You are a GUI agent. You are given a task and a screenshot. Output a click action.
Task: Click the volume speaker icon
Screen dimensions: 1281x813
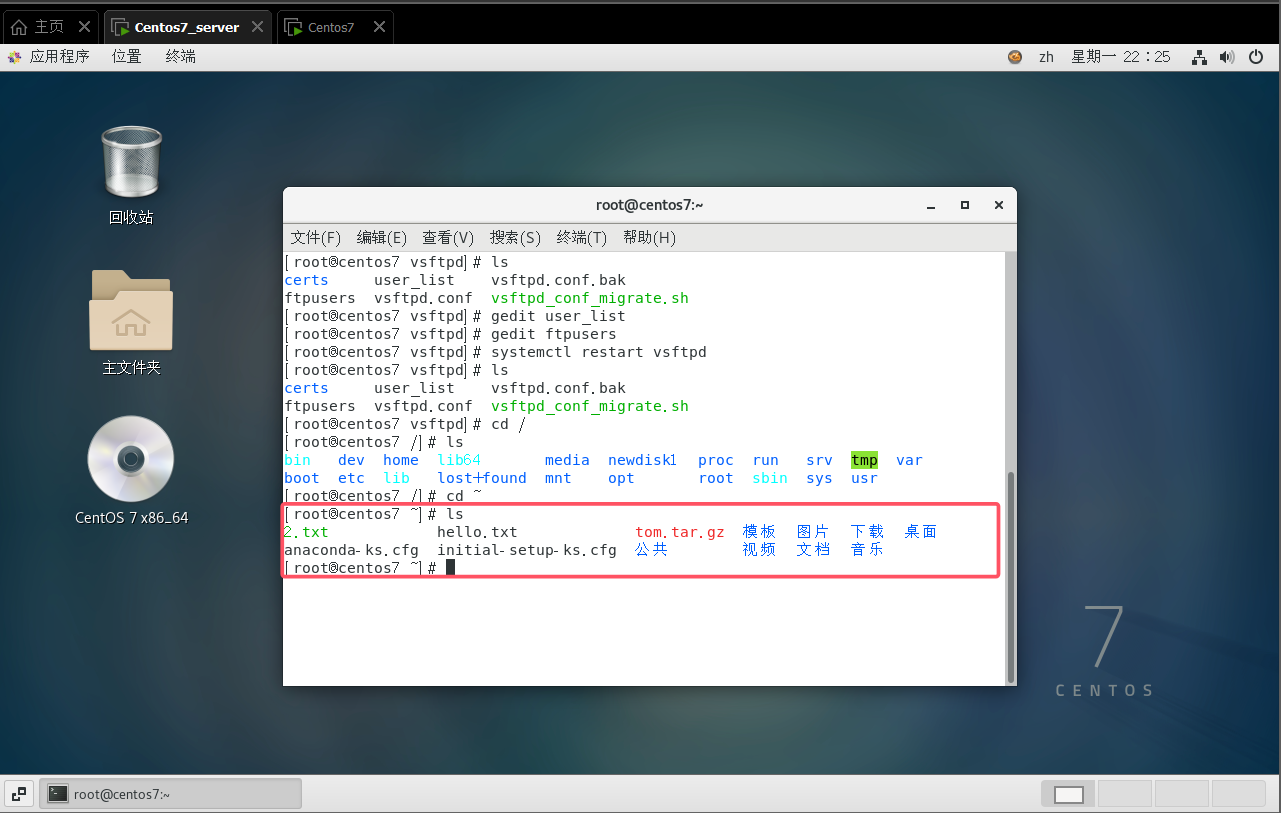[x=1227, y=57]
